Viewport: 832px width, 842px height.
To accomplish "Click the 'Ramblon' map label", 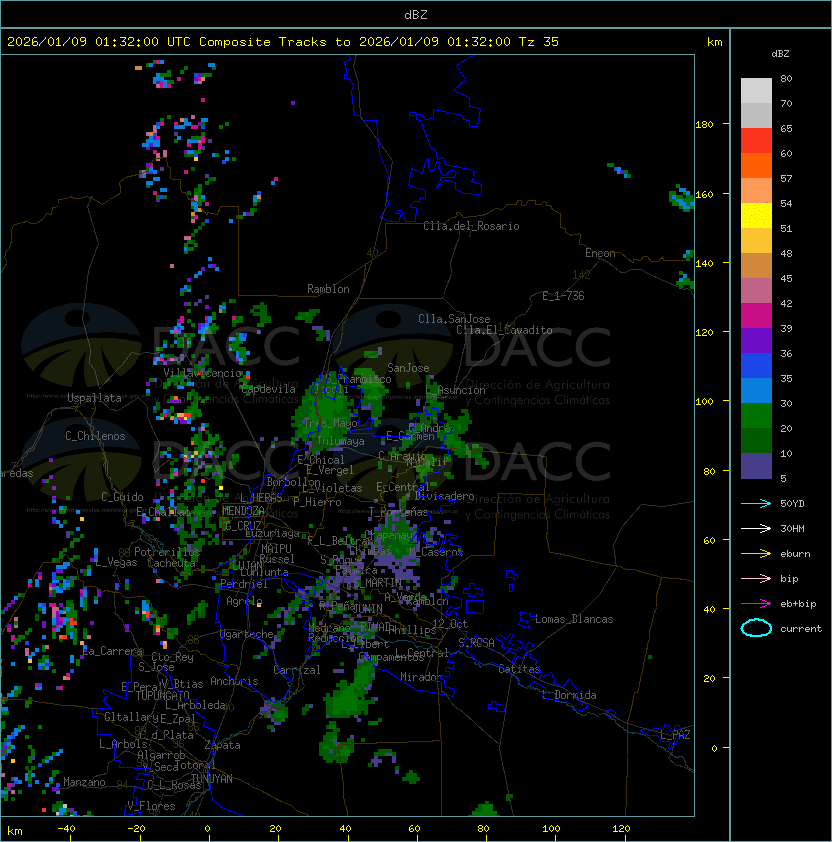I will tap(328, 289).
